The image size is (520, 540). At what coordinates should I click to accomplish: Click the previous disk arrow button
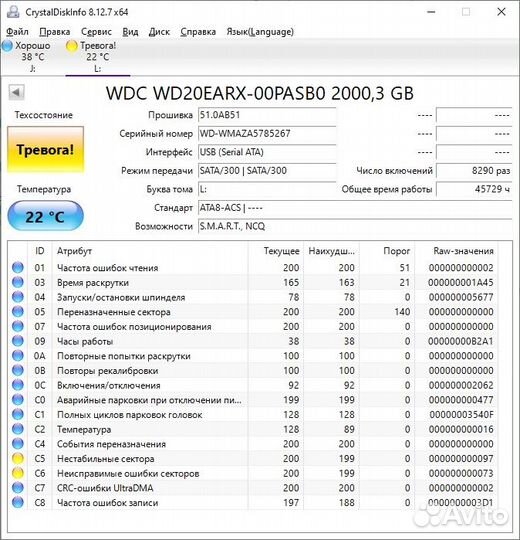[16, 92]
